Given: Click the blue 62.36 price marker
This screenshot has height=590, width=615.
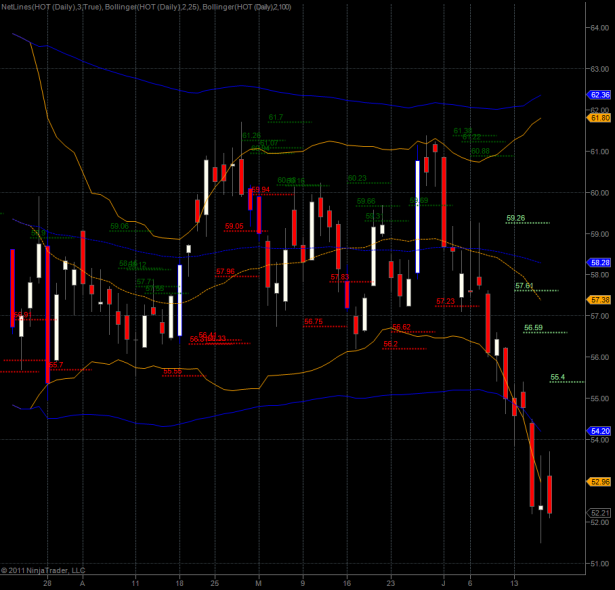Looking at the screenshot, I should click(x=600, y=95).
